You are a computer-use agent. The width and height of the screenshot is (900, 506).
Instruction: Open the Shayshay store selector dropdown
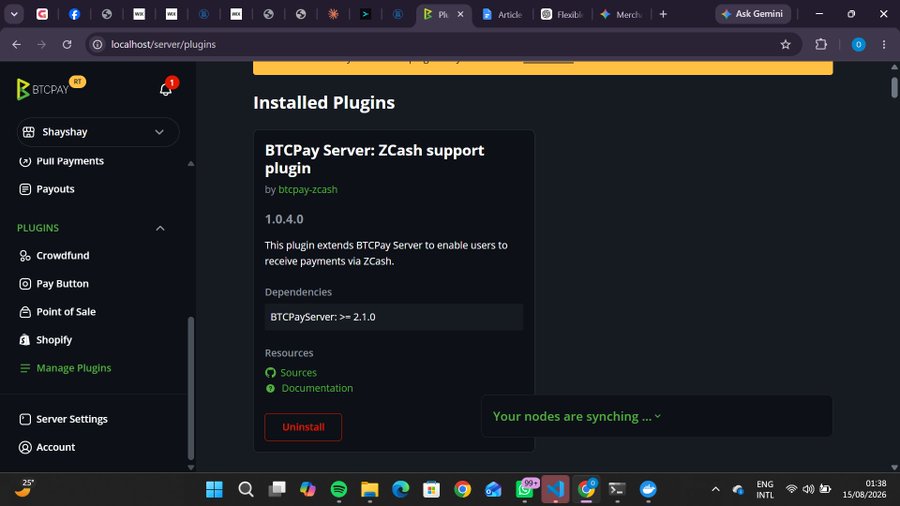click(98, 132)
